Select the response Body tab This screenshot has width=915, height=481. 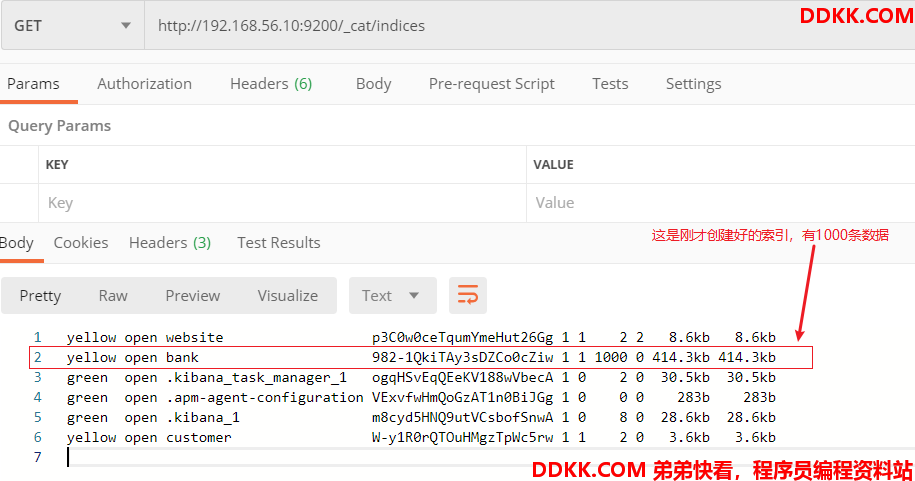coord(17,243)
